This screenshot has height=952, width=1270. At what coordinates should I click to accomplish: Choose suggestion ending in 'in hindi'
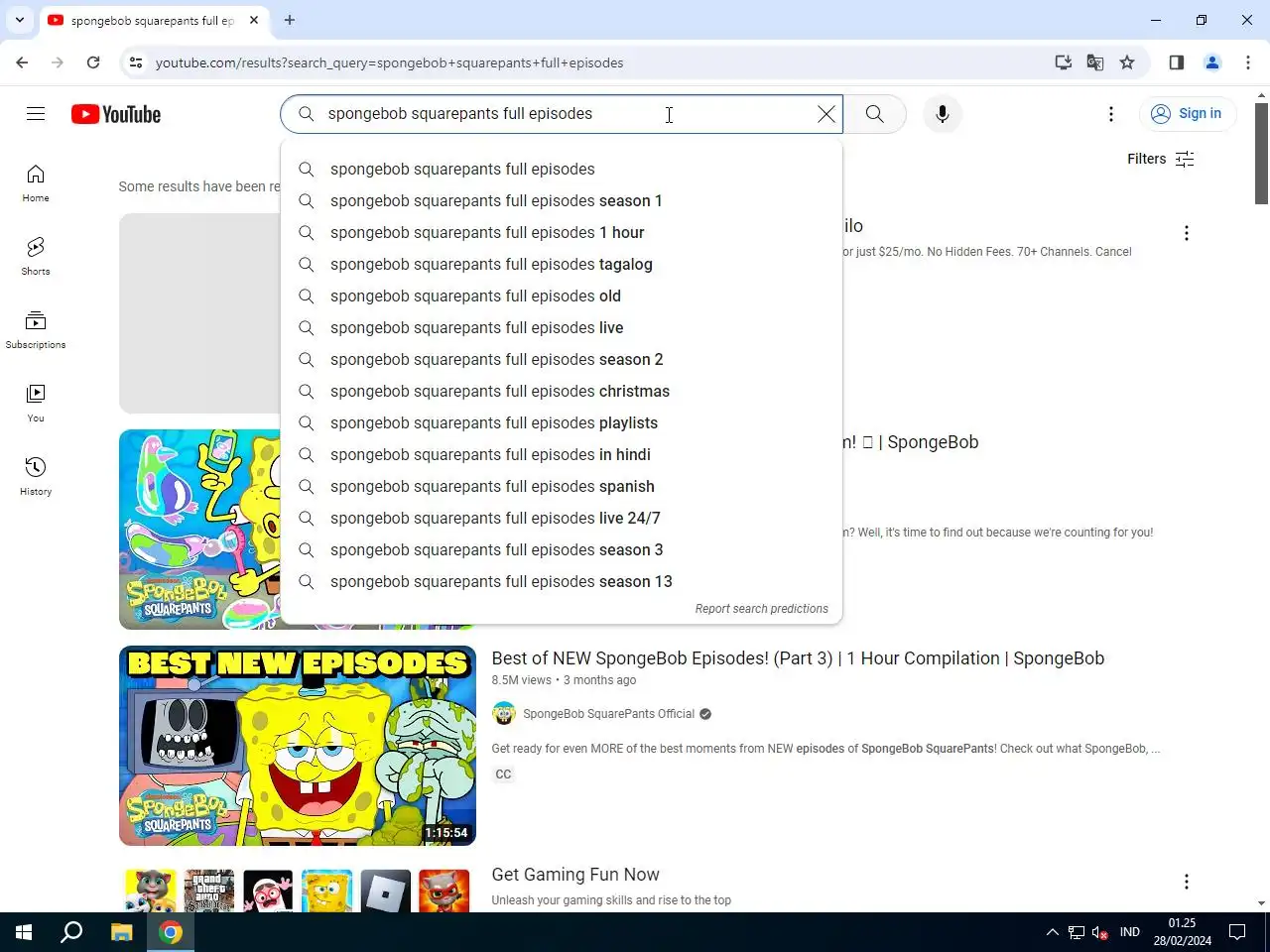(x=562, y=455)
